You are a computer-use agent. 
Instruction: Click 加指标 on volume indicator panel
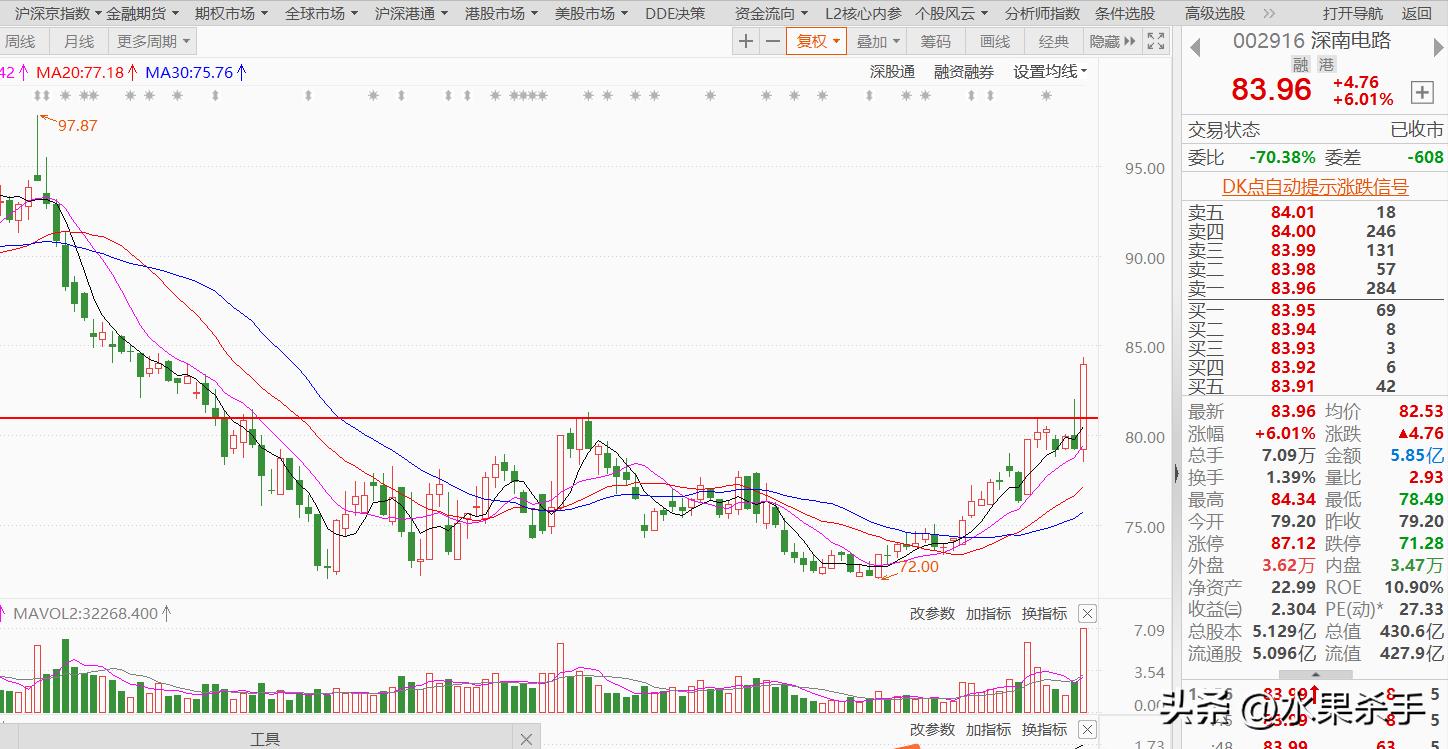click(988, 613)
